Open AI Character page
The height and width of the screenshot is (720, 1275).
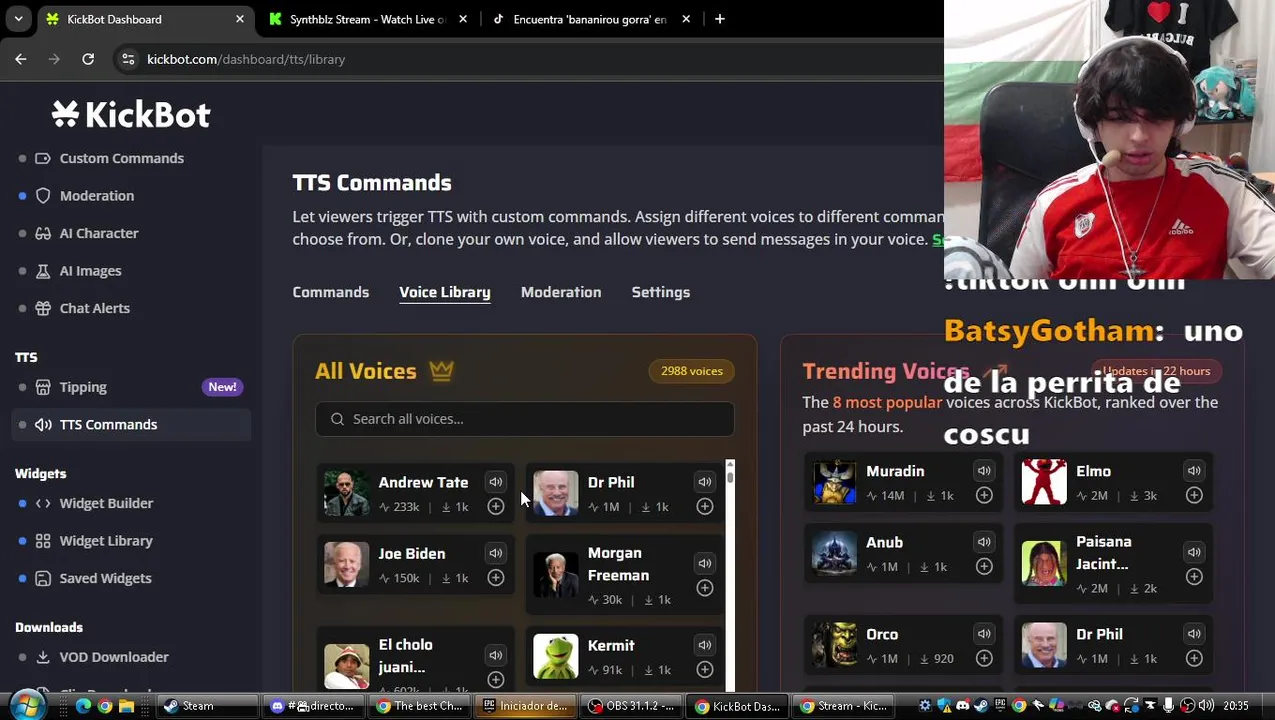tap(99, 233)
